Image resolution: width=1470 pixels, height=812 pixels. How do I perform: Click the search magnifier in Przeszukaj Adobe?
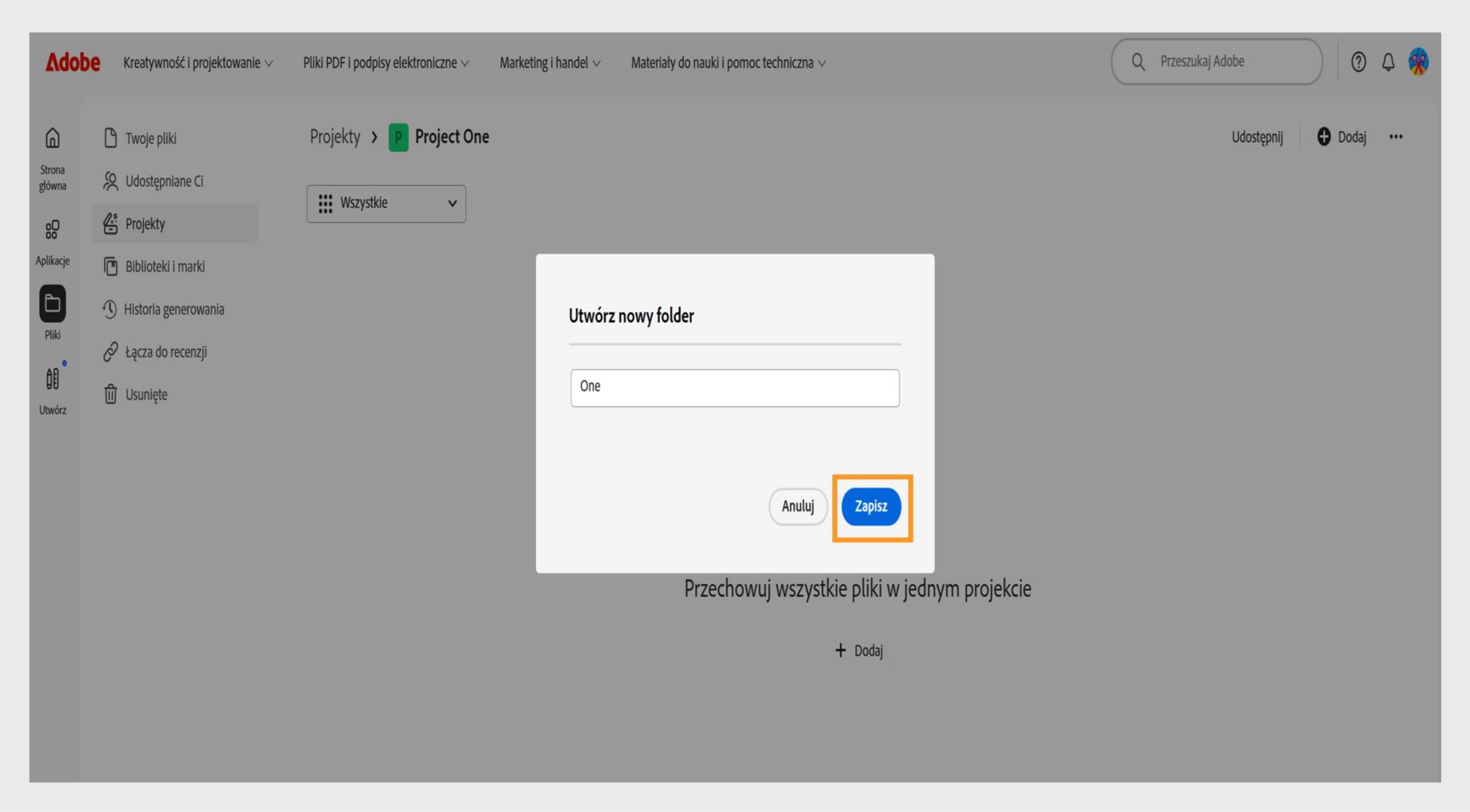1138,61
